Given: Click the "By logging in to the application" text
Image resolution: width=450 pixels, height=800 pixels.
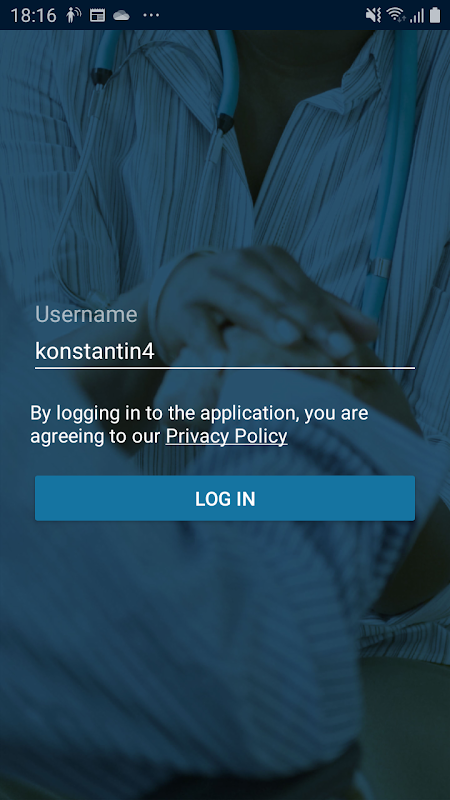Looking at the screenshot, I should [164, 412].
